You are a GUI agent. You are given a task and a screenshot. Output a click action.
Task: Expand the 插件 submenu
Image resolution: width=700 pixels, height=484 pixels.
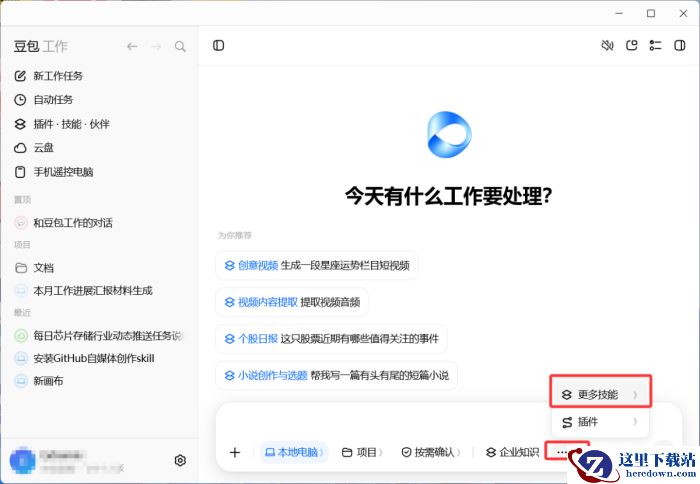pos(600,422)
